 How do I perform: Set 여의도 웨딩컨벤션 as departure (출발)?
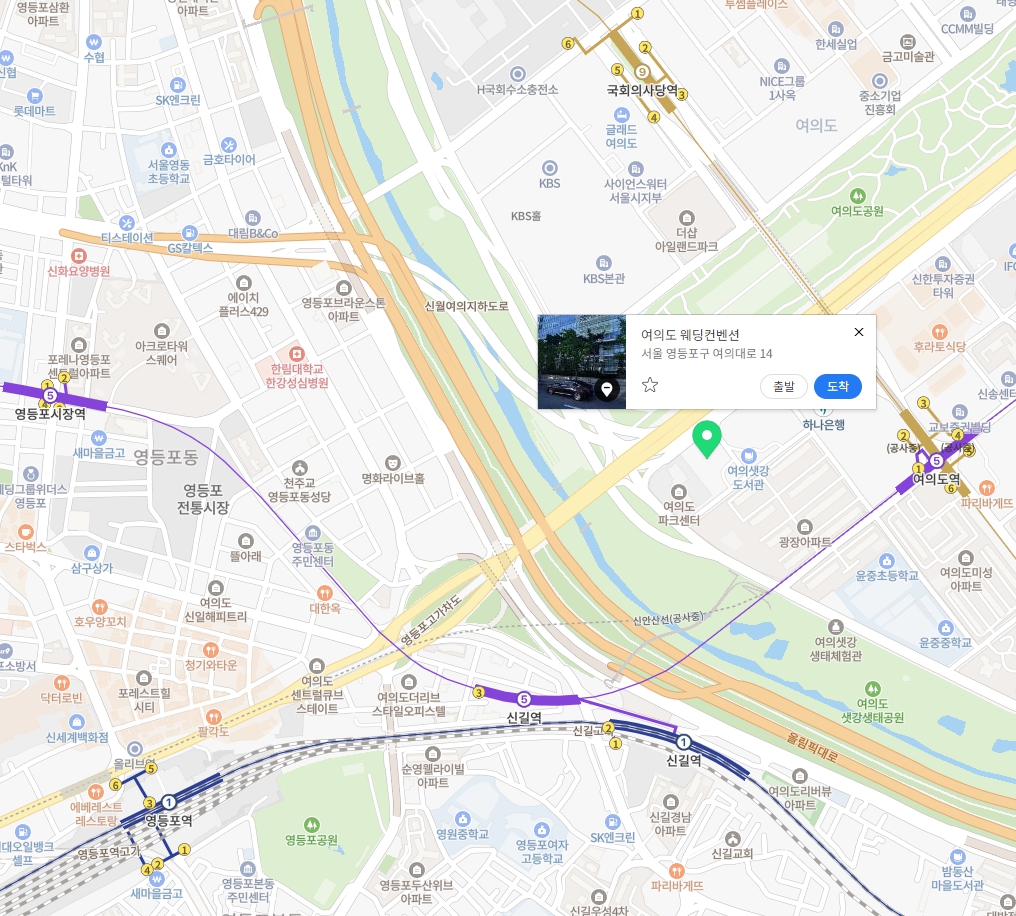(x=783, y=386)
